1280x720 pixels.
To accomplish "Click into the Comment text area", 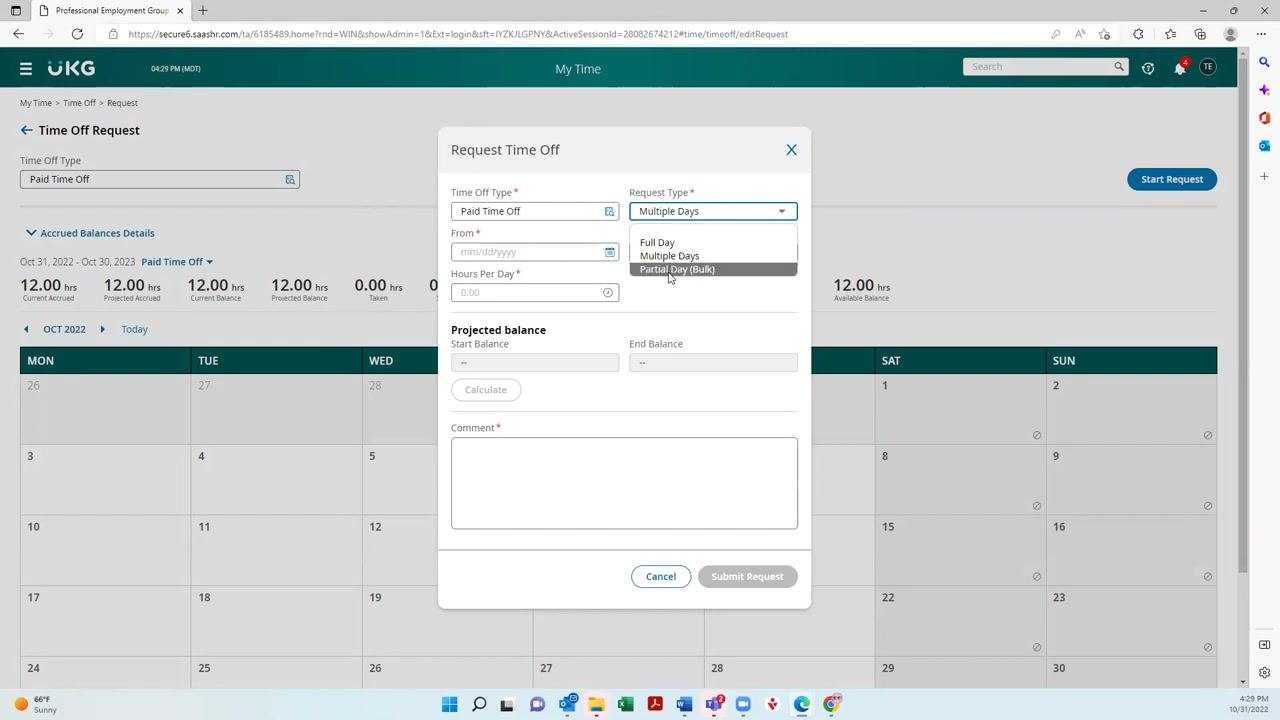I will click(x=624, y=483).
